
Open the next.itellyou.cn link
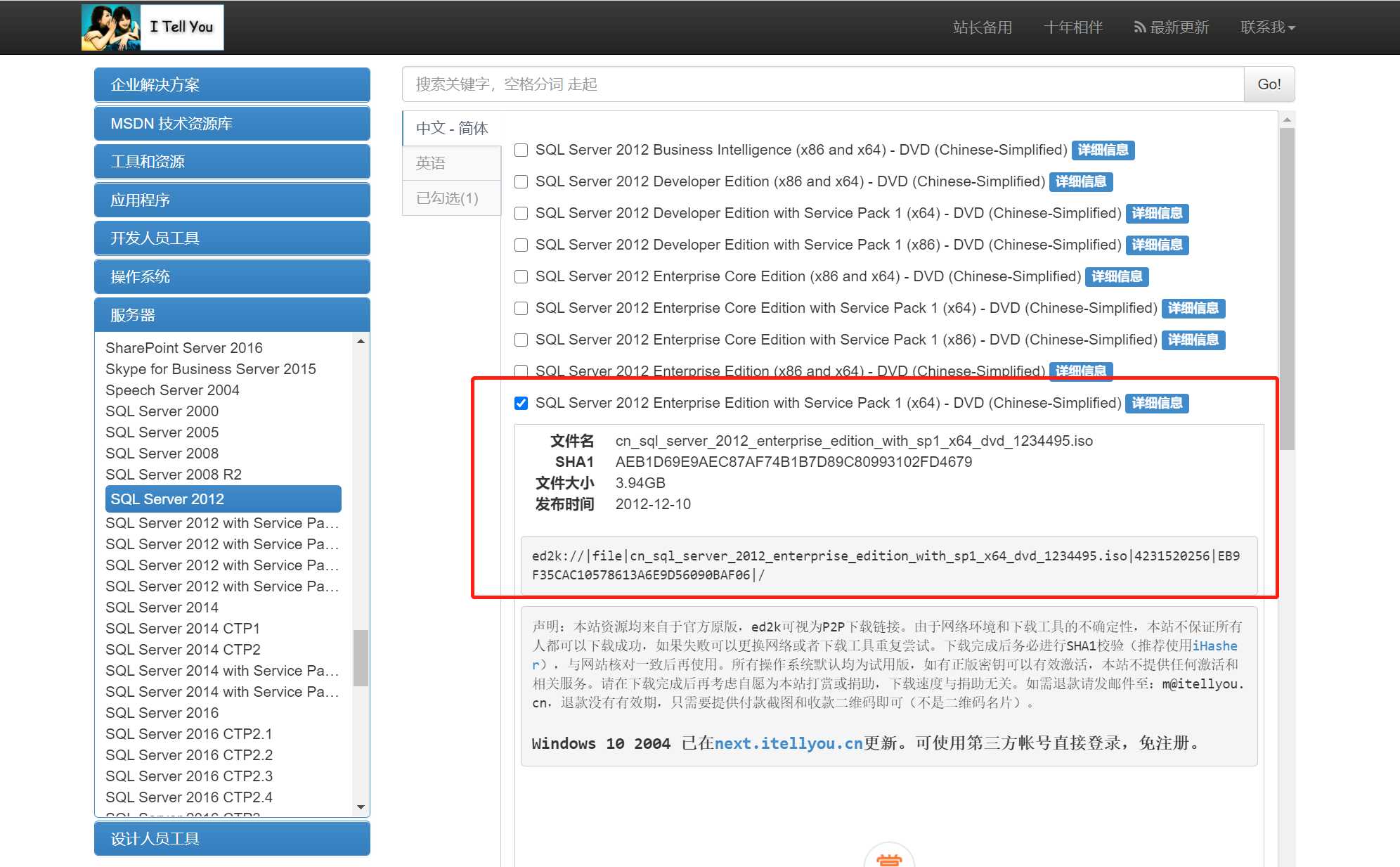click(789, 743)
